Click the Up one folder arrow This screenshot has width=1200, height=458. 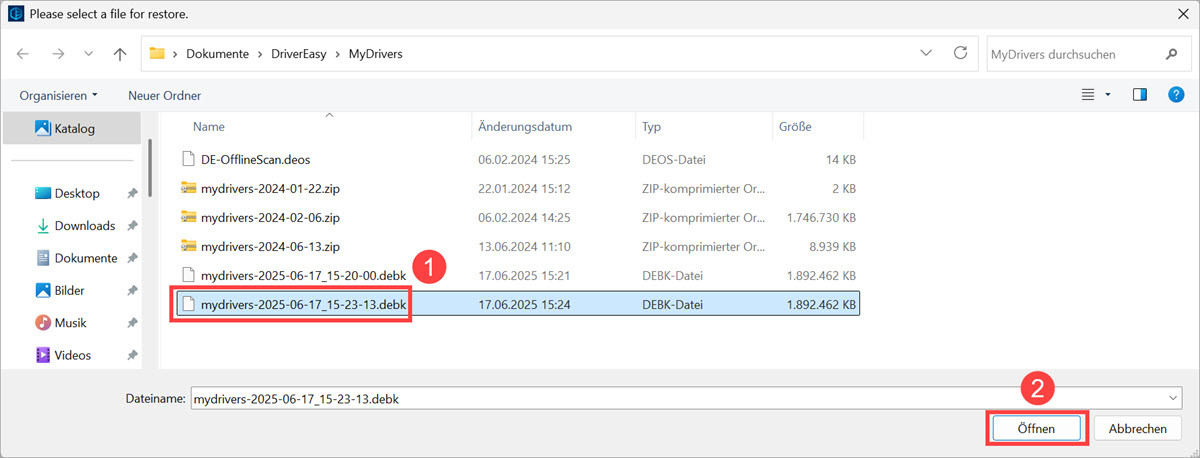[x=120, y=54]
